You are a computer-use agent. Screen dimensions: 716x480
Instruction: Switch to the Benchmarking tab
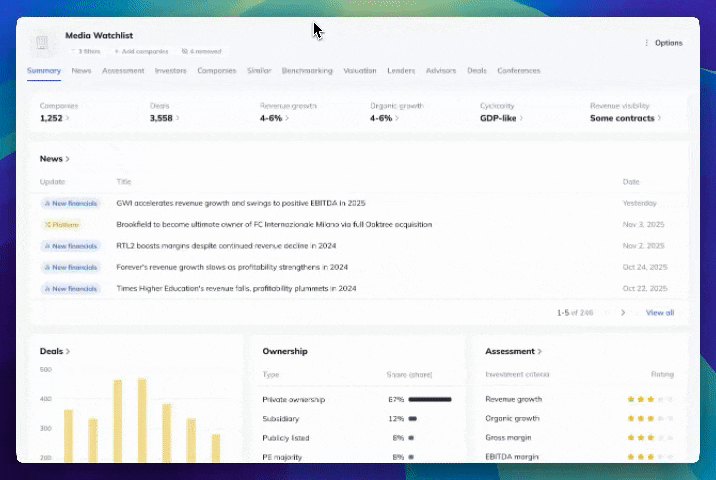307,71
